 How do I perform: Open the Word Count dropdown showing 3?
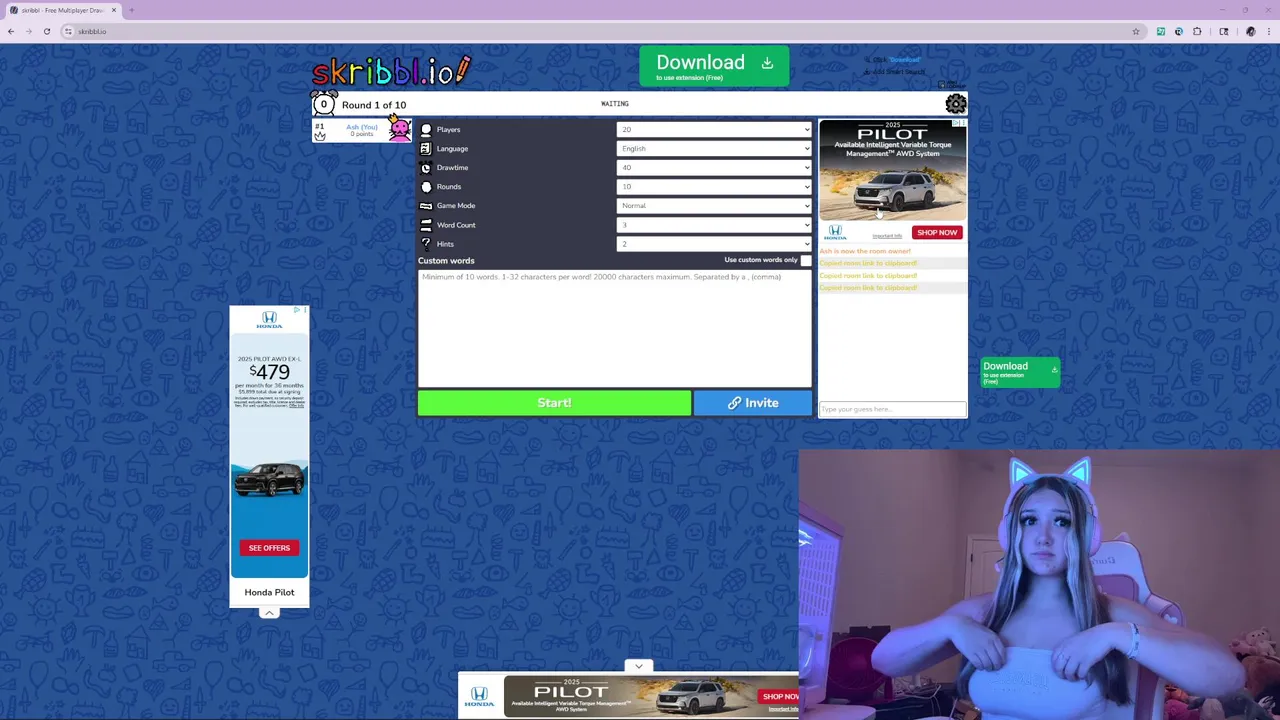pyautogui.click(x=714, y=225)
